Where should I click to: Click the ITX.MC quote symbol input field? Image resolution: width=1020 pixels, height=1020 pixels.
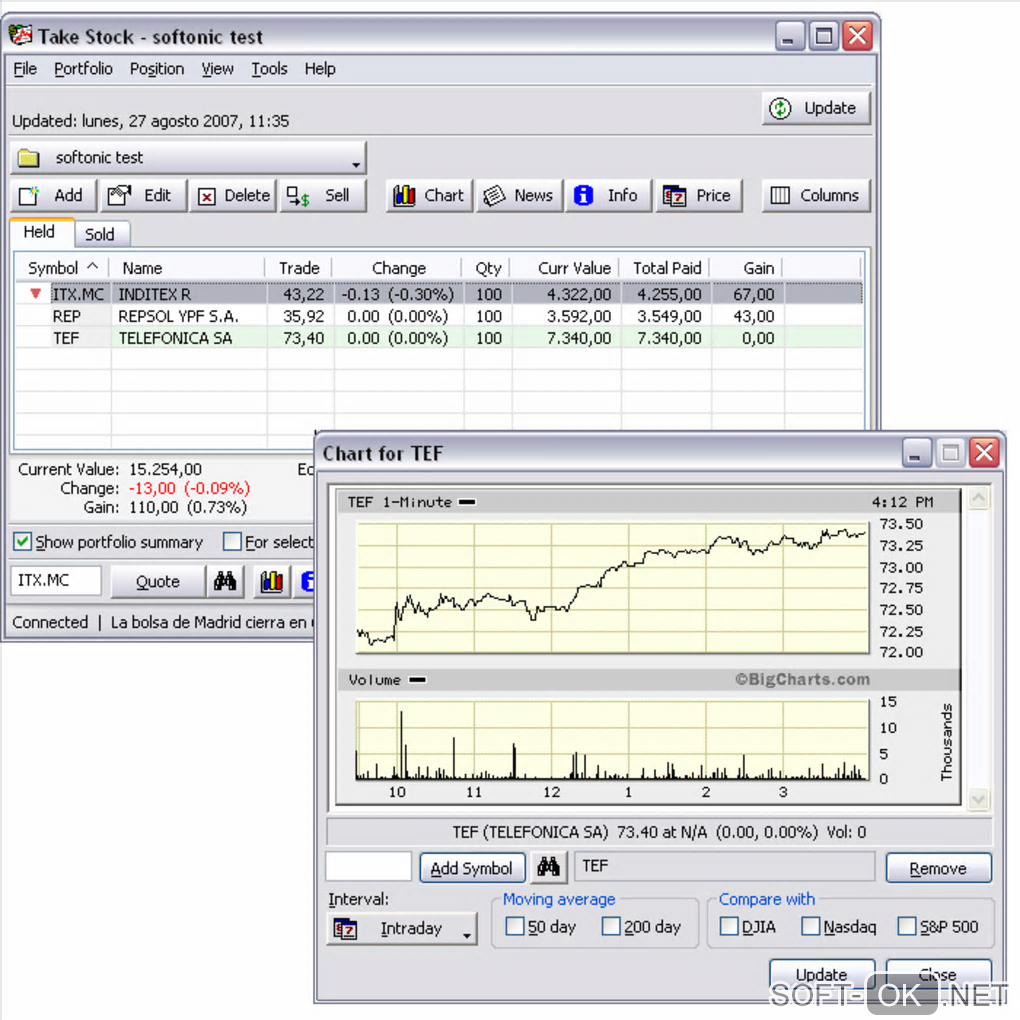tap(57, 580)
